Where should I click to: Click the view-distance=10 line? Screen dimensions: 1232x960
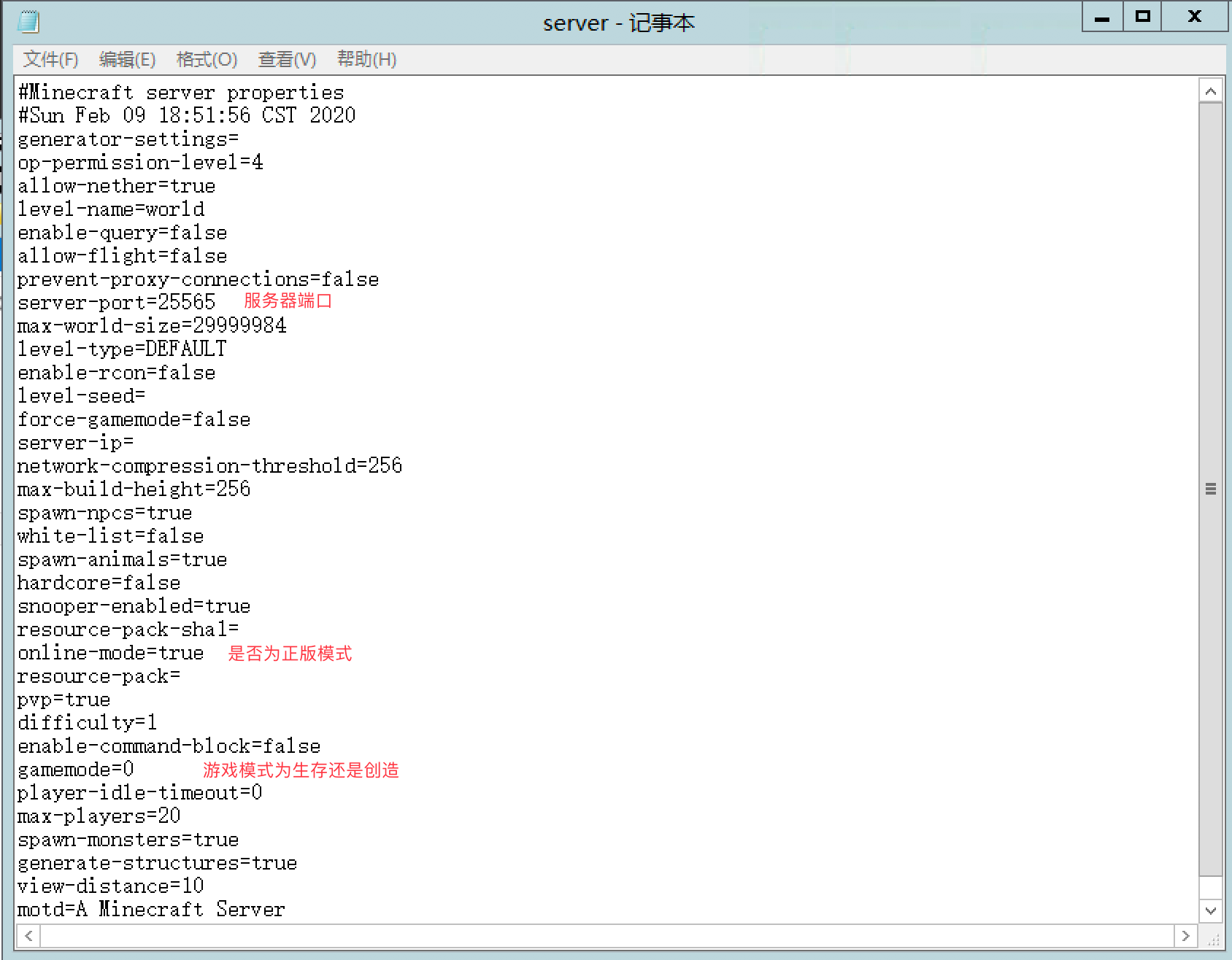(111, 886)
